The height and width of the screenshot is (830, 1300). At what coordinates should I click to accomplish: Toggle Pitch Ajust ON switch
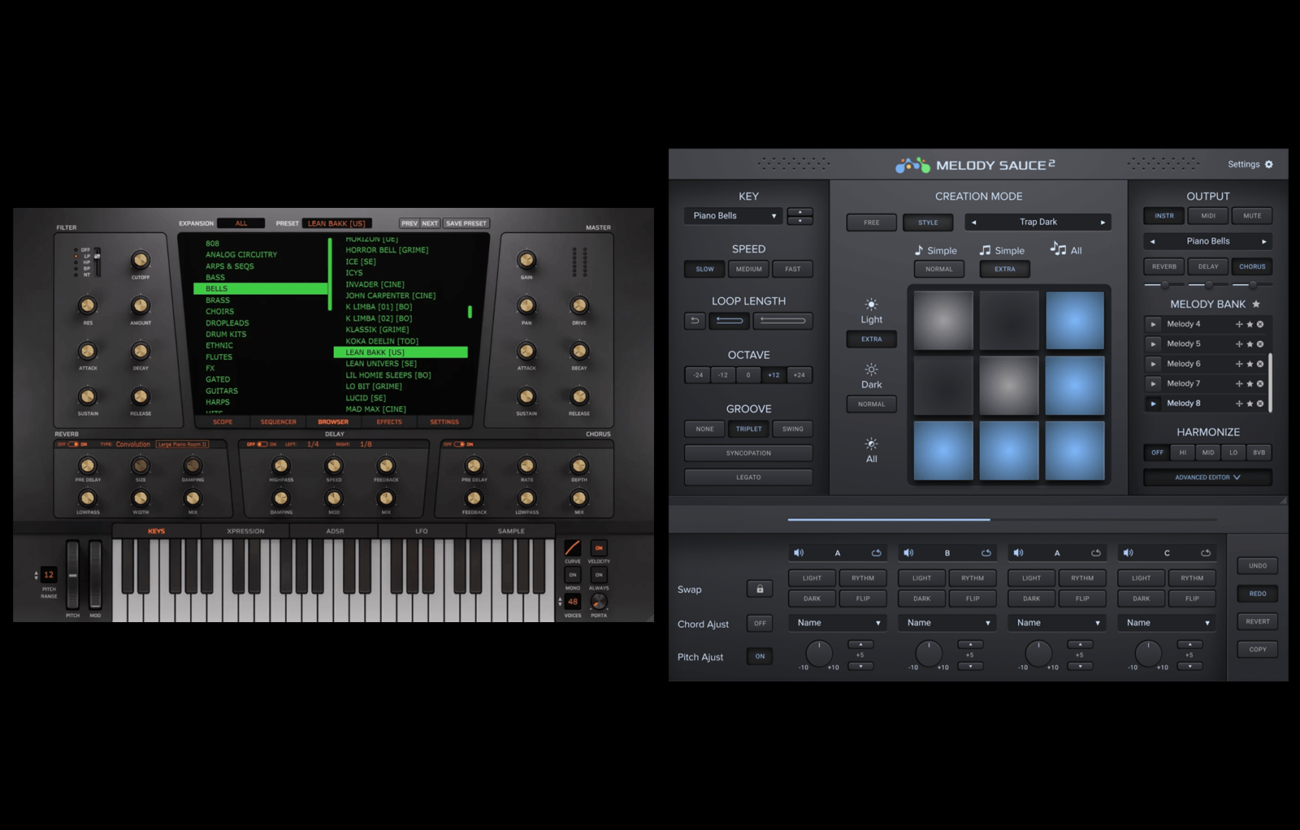[759, 656]
